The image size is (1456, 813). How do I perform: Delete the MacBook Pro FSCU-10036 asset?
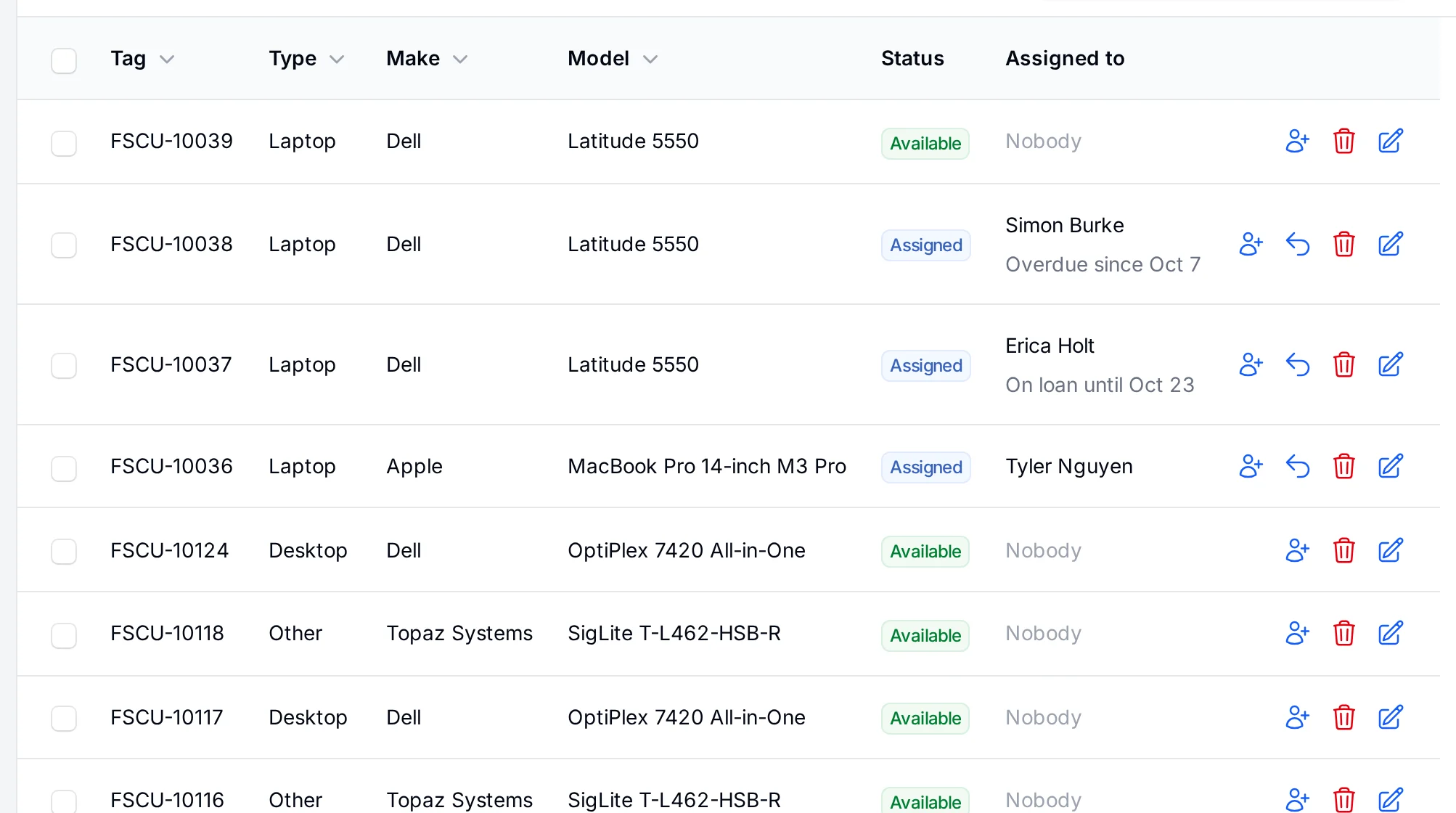tap(1343, 466)
